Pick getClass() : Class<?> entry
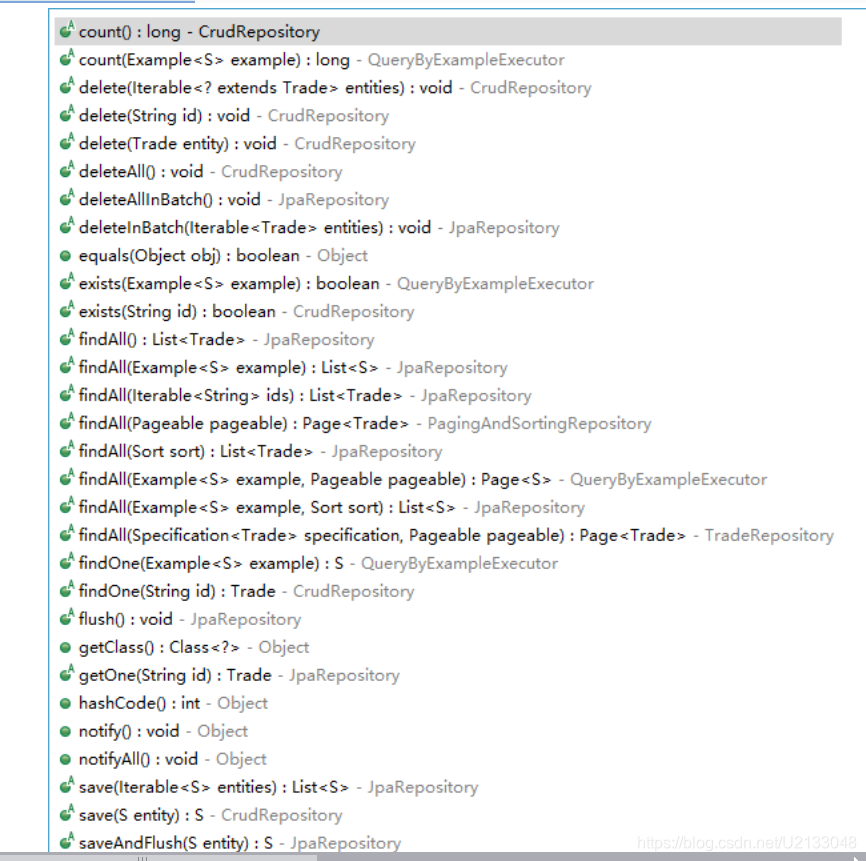This screenshot has height=861, width=866. tap(448, 647)
